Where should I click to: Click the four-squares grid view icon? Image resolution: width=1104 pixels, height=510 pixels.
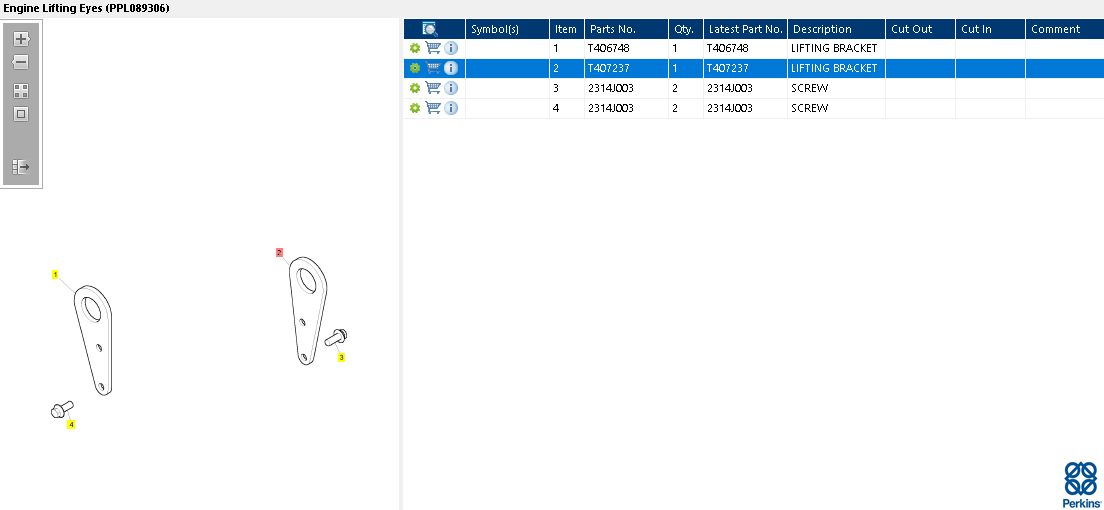coord(21,91)
